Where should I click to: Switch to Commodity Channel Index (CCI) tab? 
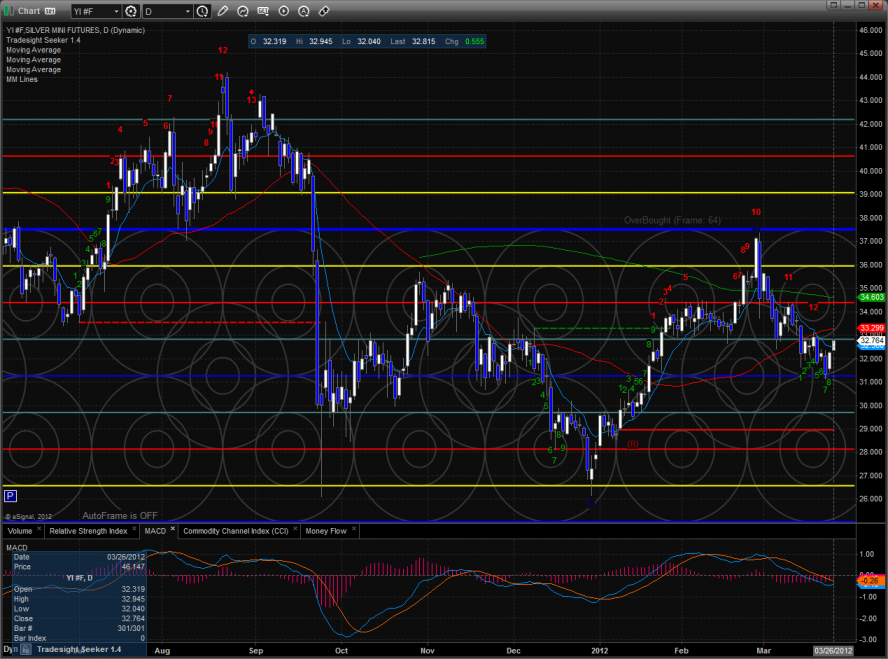click(236, 531)
